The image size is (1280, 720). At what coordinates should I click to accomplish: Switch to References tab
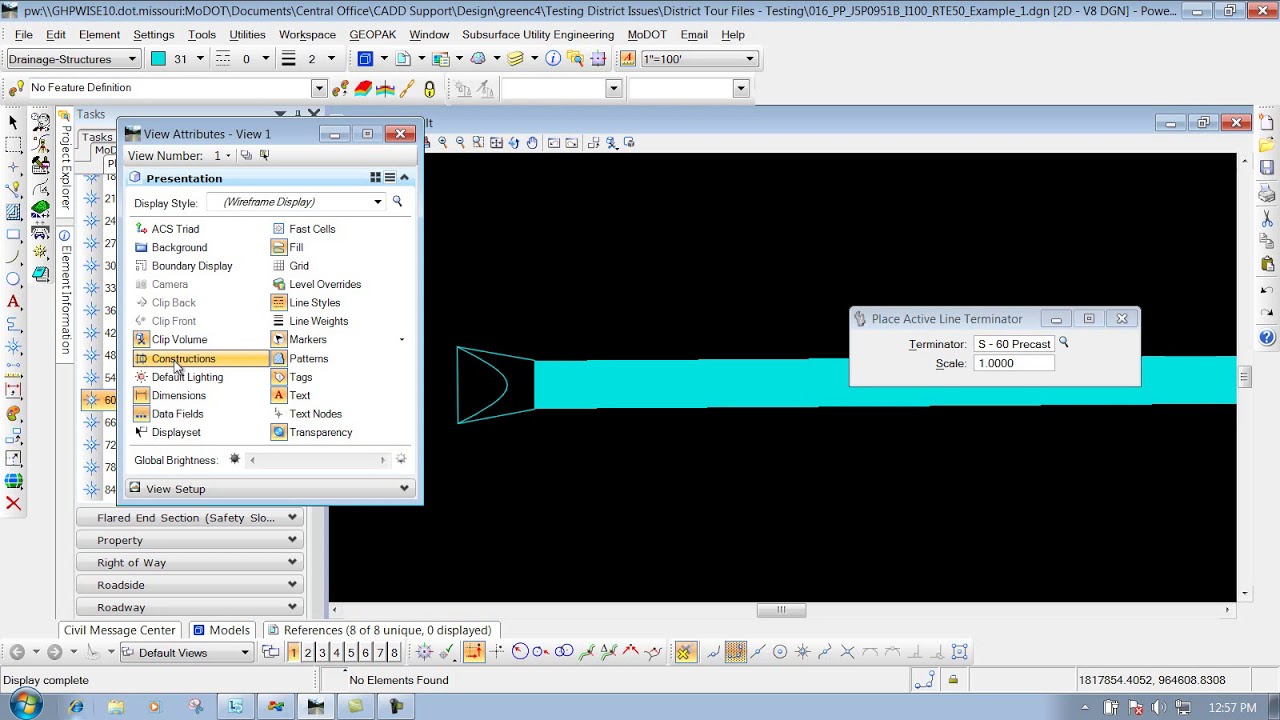(379, 630)
